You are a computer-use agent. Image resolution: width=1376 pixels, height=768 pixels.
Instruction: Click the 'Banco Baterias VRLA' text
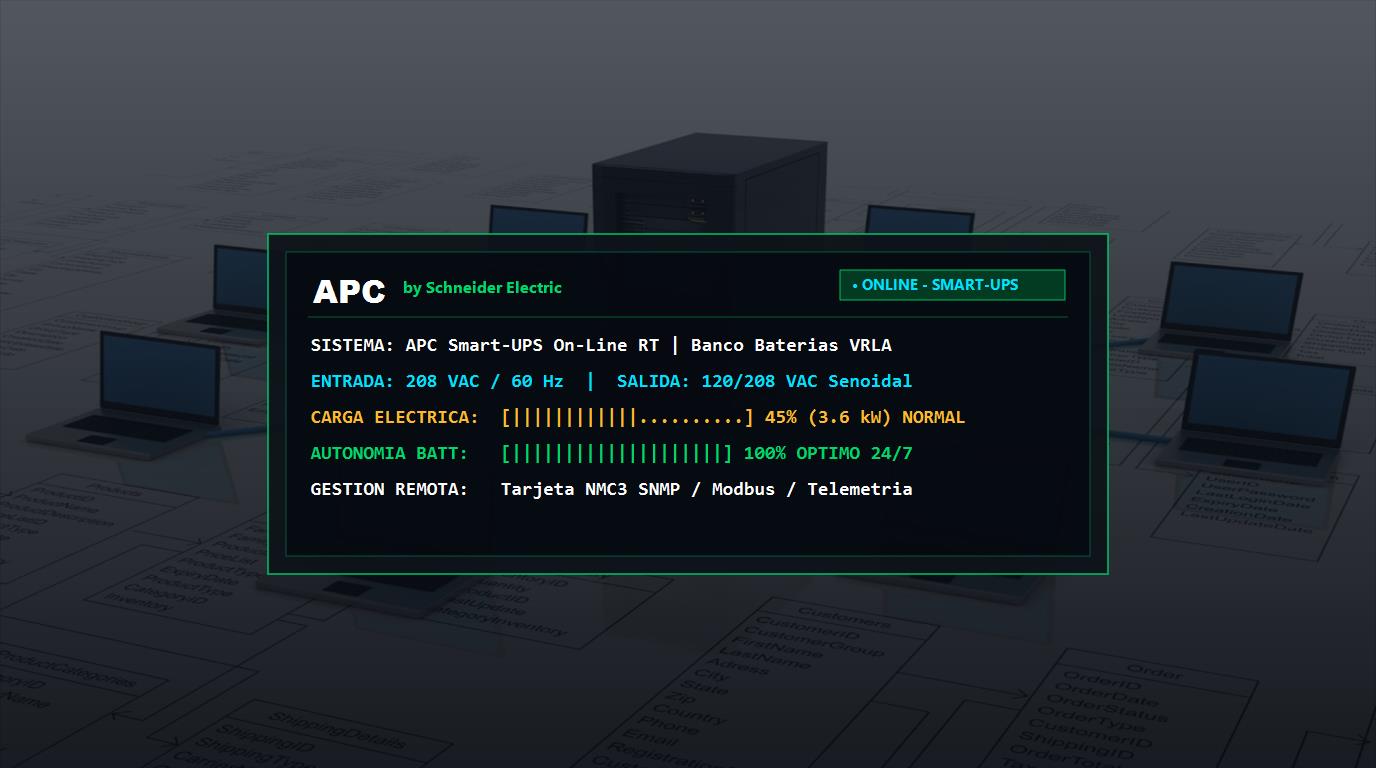[791, 345]
